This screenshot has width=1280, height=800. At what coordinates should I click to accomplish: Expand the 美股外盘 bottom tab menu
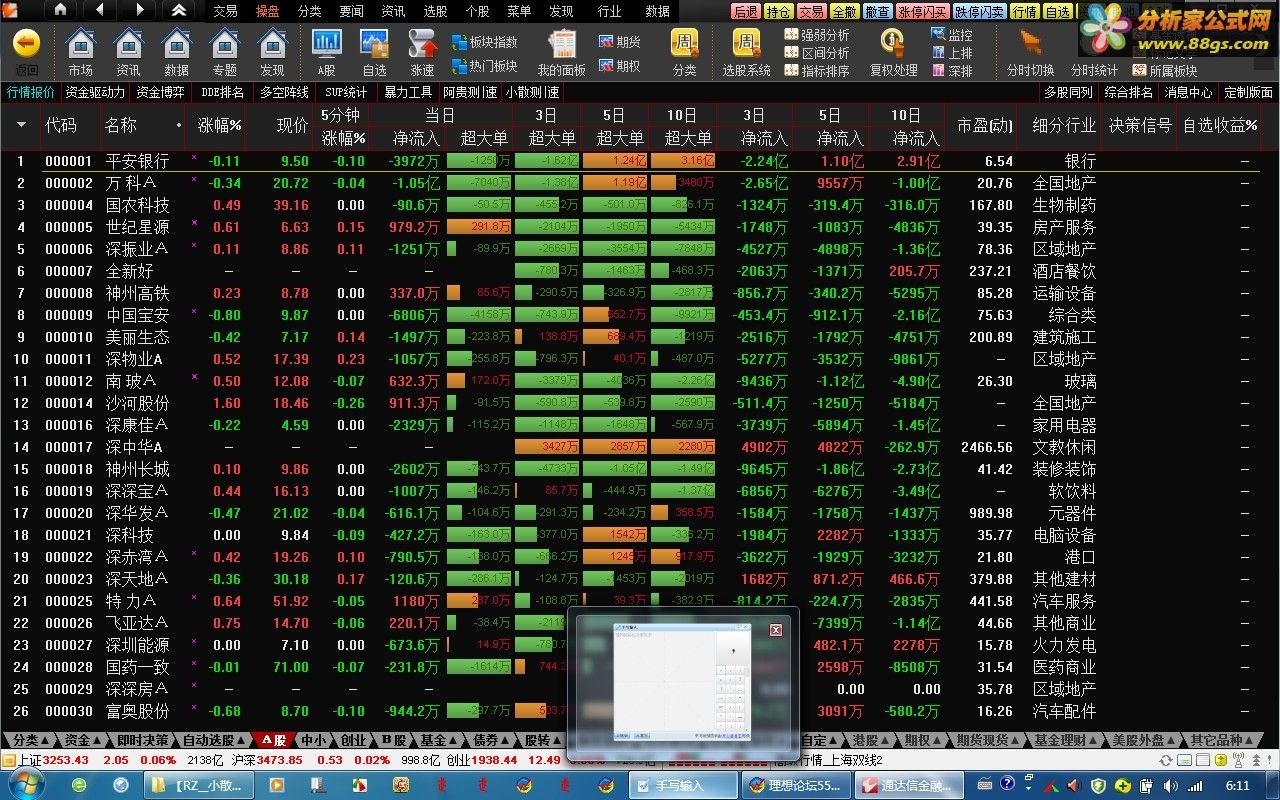tap(1143, 740)
